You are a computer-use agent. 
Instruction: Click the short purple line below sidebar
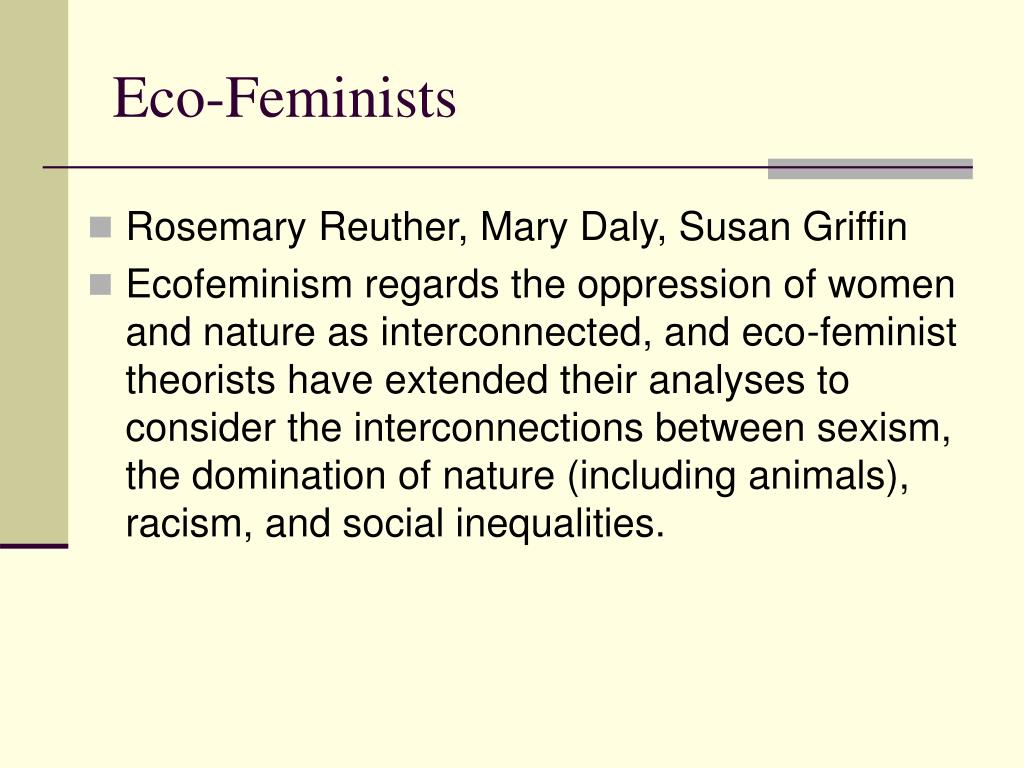click(34, 546)
